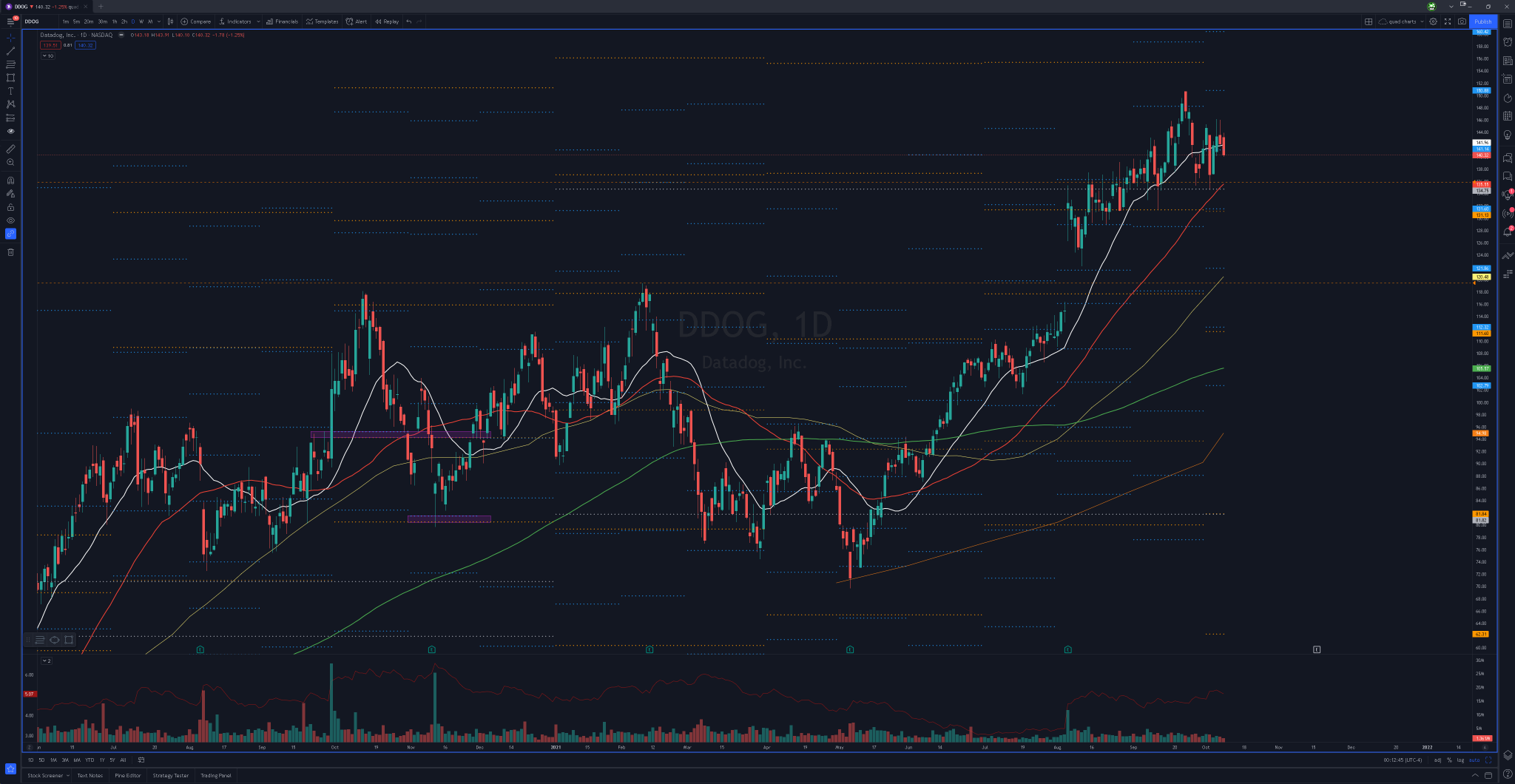Open the chart patterns tool
This screenshot has height=784, width=1515.
pos(10,104)
